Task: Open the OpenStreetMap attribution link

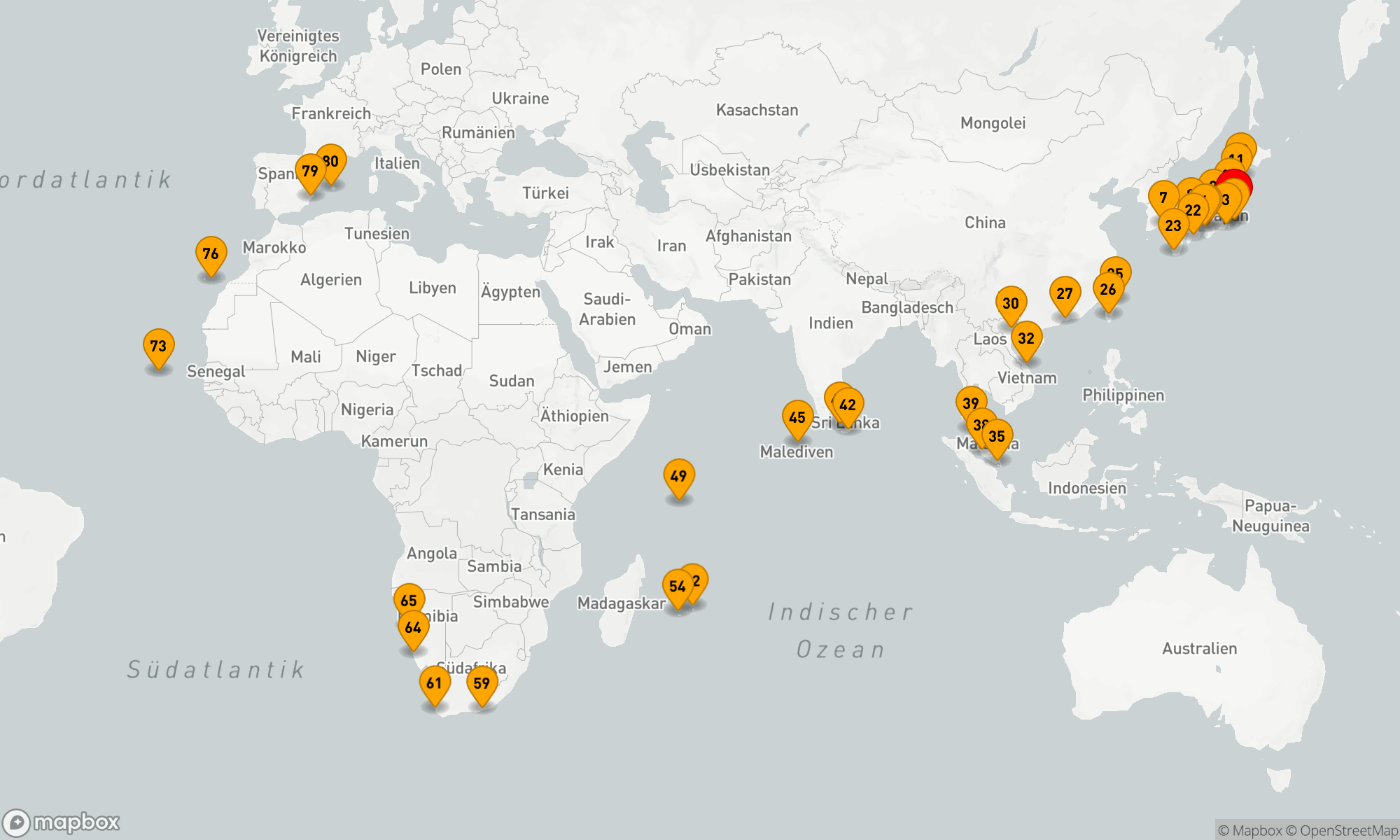Action: pos(1348,830)
